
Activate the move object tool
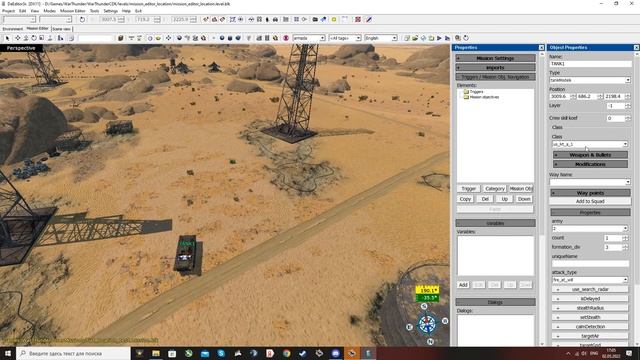pos(18,38)
